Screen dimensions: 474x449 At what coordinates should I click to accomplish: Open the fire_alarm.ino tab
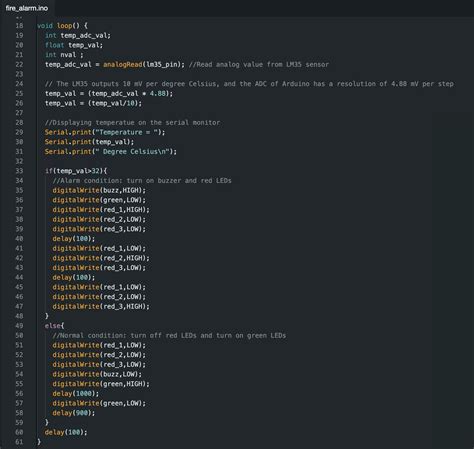[27, 8]
